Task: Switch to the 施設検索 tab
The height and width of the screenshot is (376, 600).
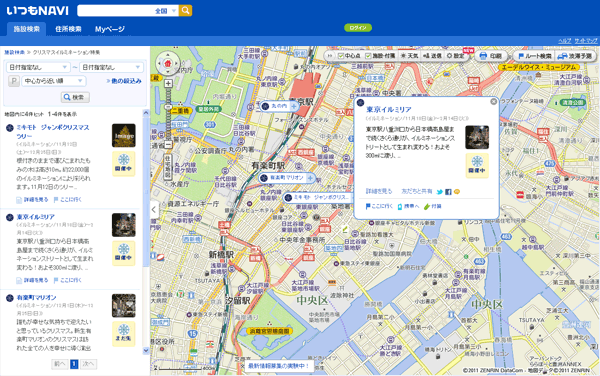Action: pyautogui.click(x=26, y=29)
